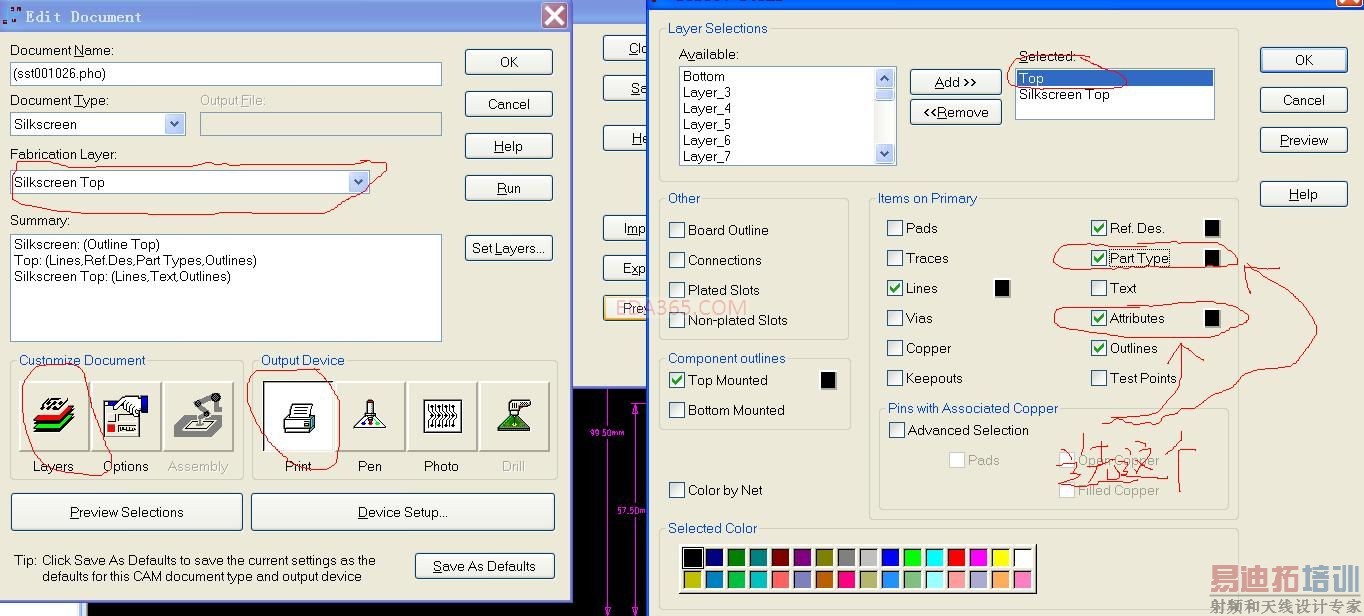Click the Available list scroll-down arrow
Image resolution: width=1364 pixels, height=616 pixels.
pyautogui.click(x=884, y=154)
